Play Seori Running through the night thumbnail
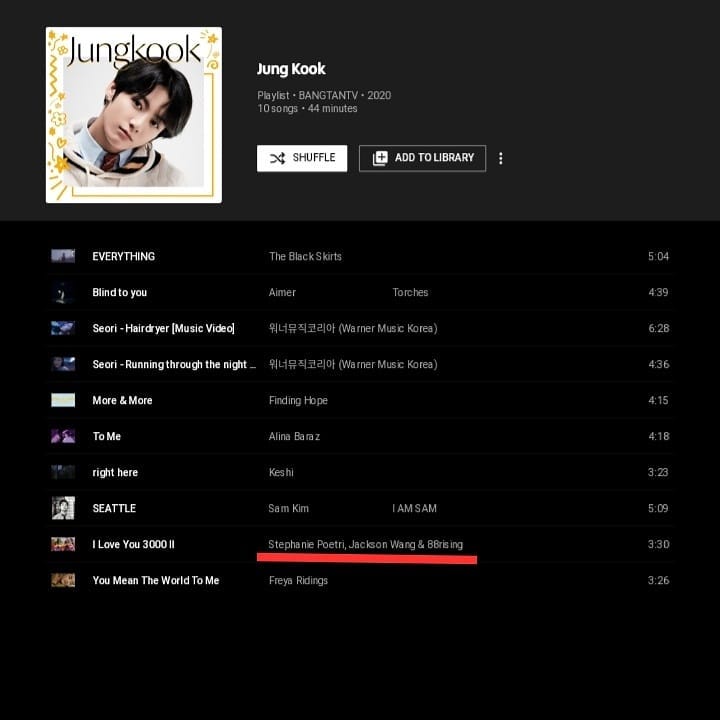The width and height of the screenshot is (720, 720). tap(63, 364)
